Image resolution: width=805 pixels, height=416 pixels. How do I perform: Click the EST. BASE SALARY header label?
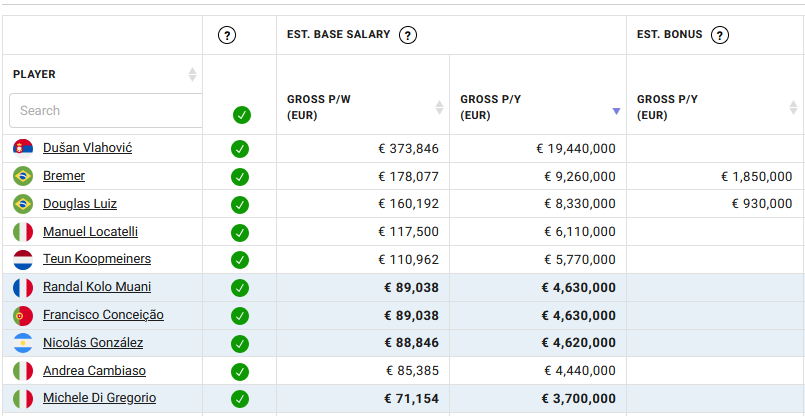coord(338,34)
